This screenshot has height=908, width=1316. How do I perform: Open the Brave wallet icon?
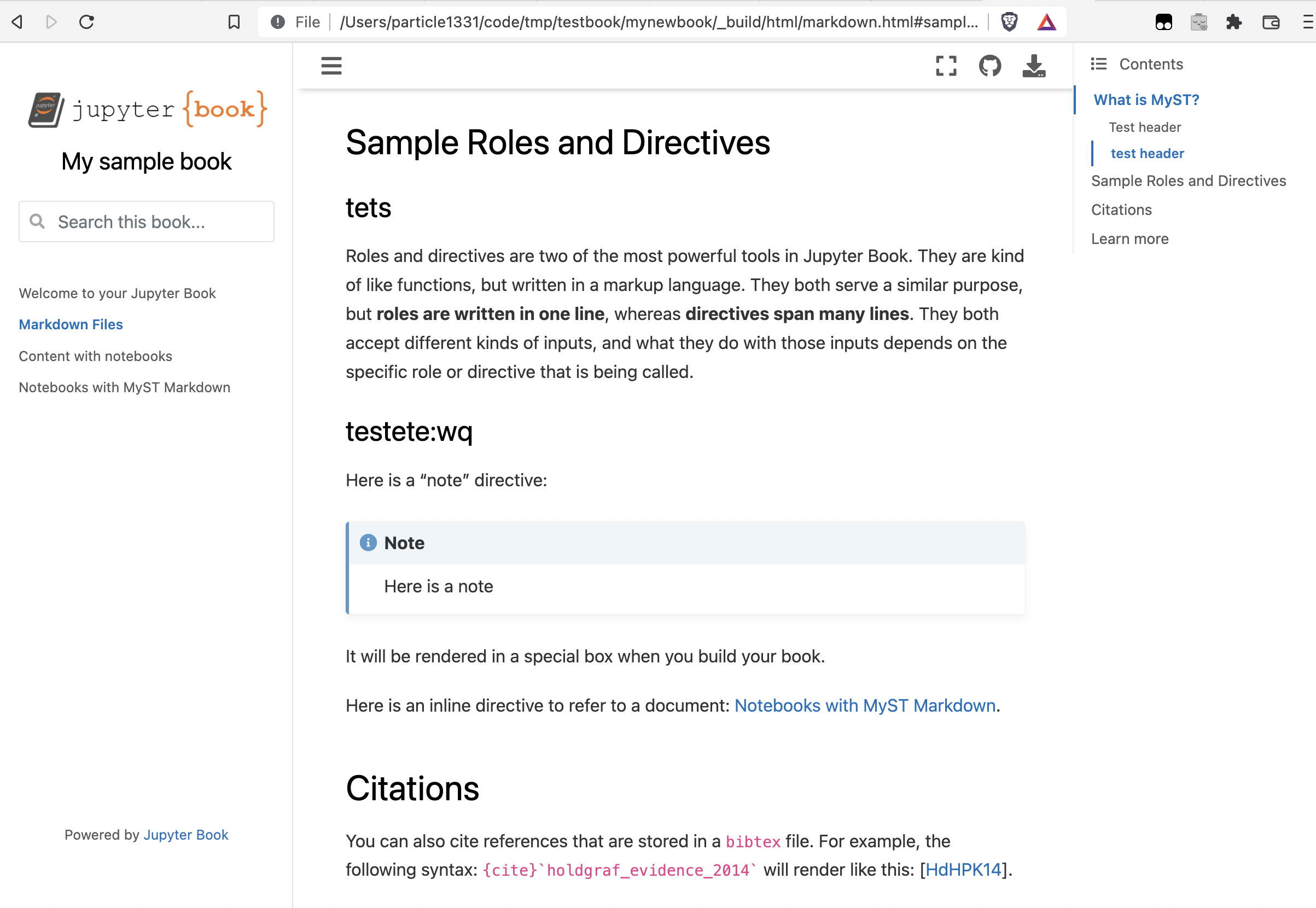point(1271,22)
